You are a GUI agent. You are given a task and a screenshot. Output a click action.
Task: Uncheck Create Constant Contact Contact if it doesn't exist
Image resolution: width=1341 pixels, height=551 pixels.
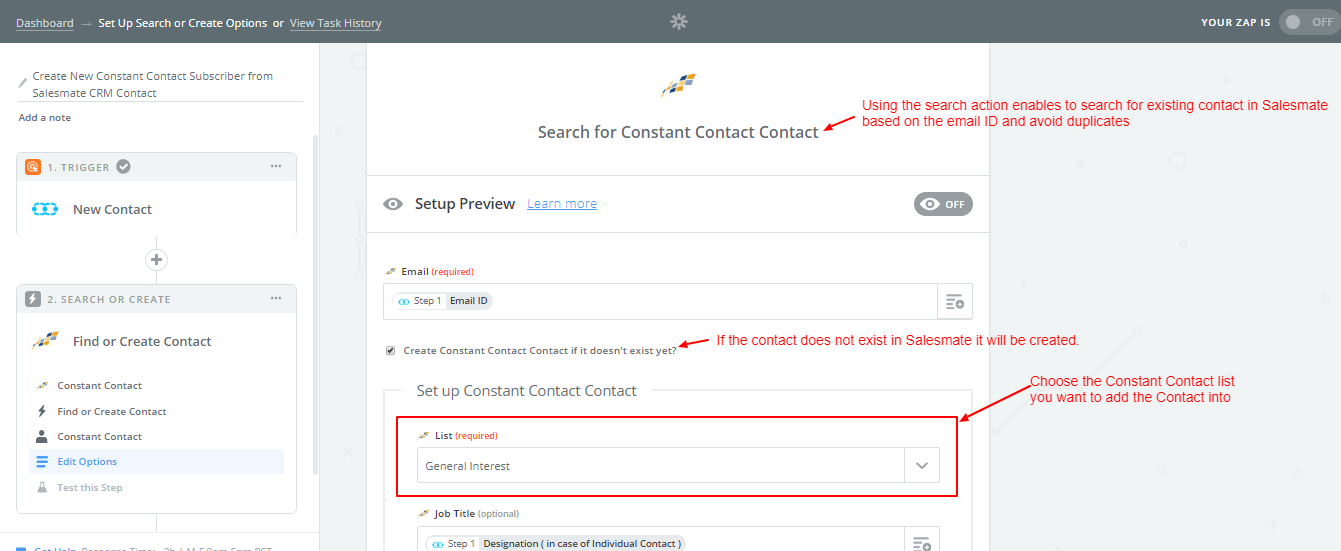[x=390, y=350]
